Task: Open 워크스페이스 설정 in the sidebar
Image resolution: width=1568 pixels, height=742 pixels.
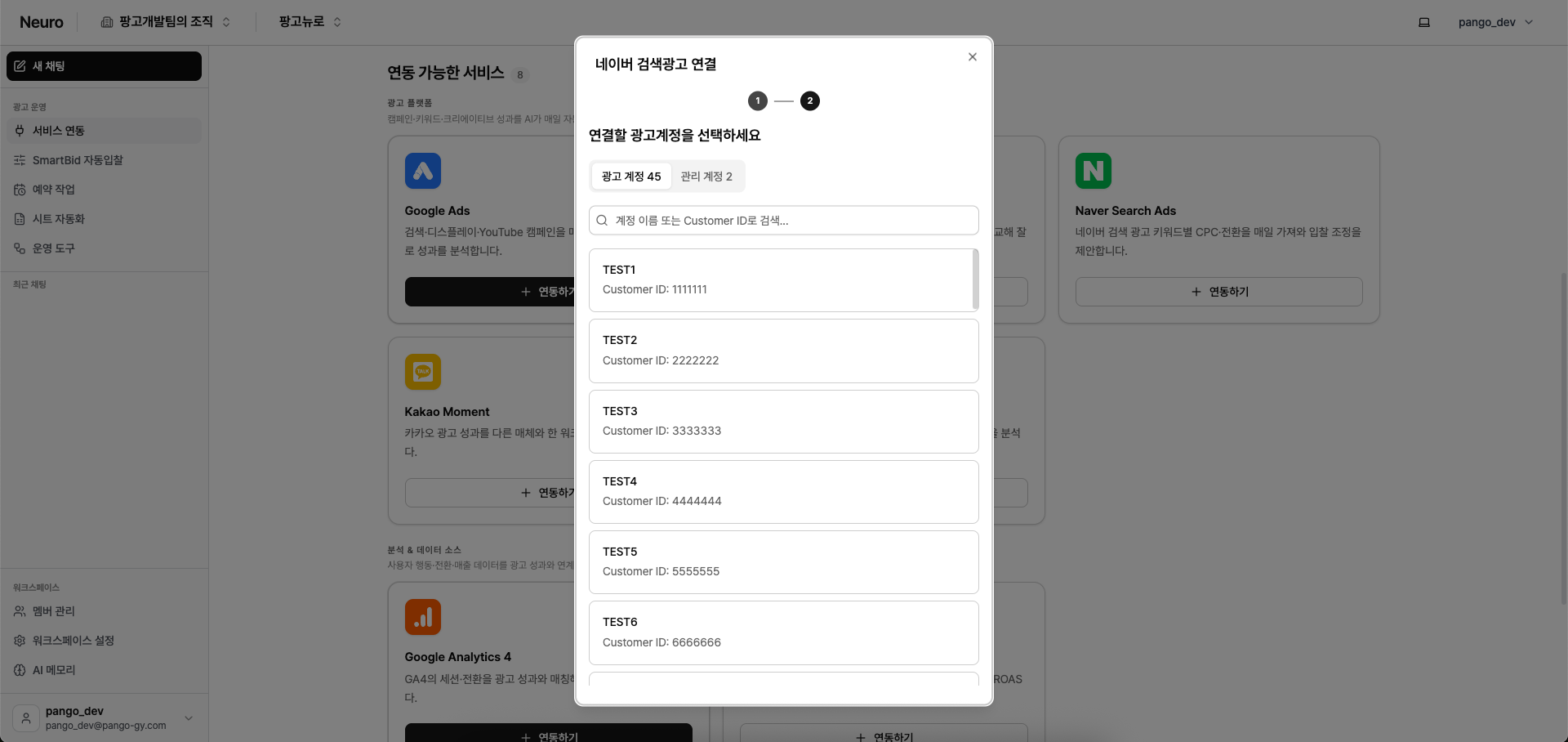Action: pos(104,641)
